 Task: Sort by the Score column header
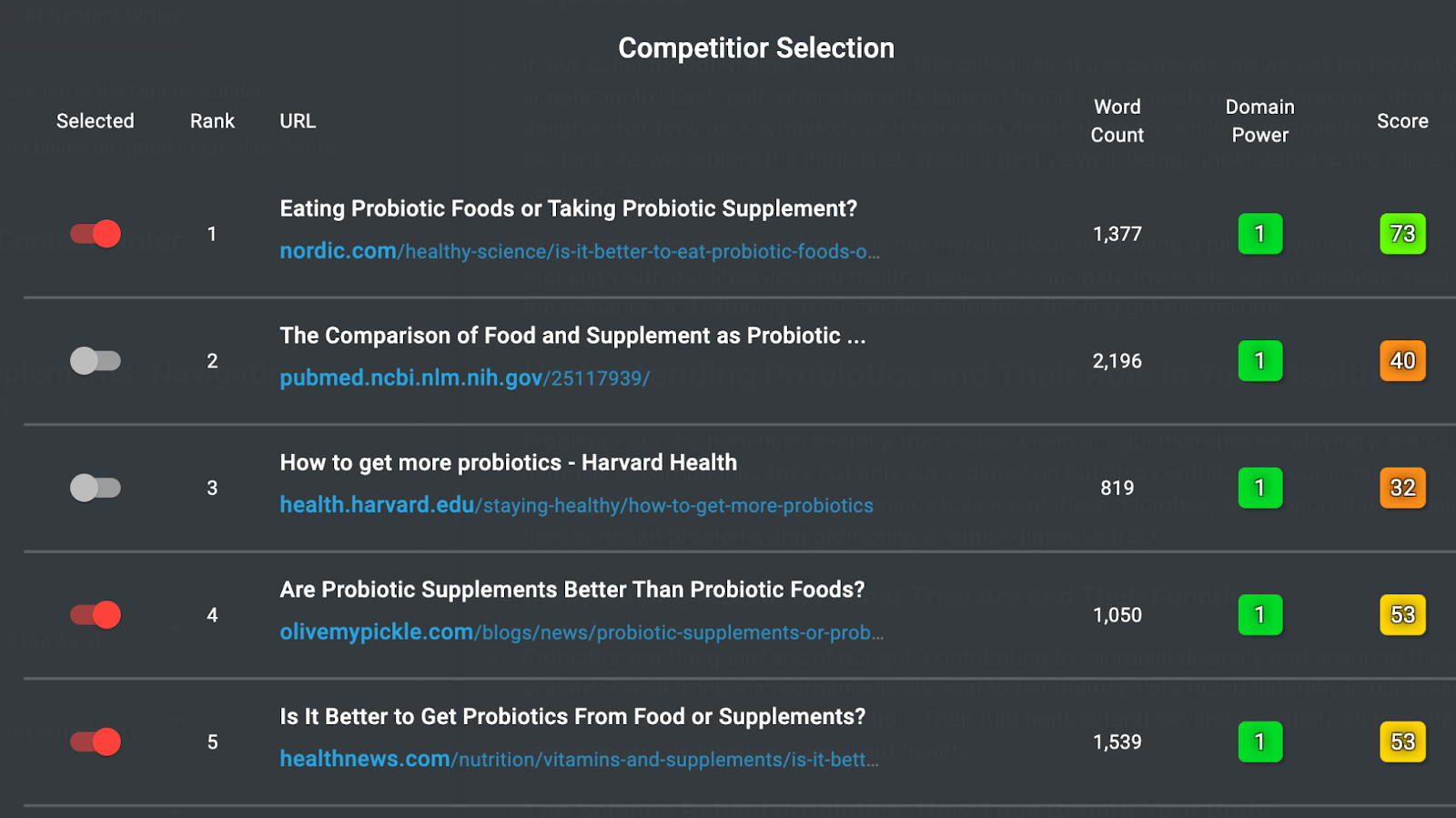(1402, 121)
